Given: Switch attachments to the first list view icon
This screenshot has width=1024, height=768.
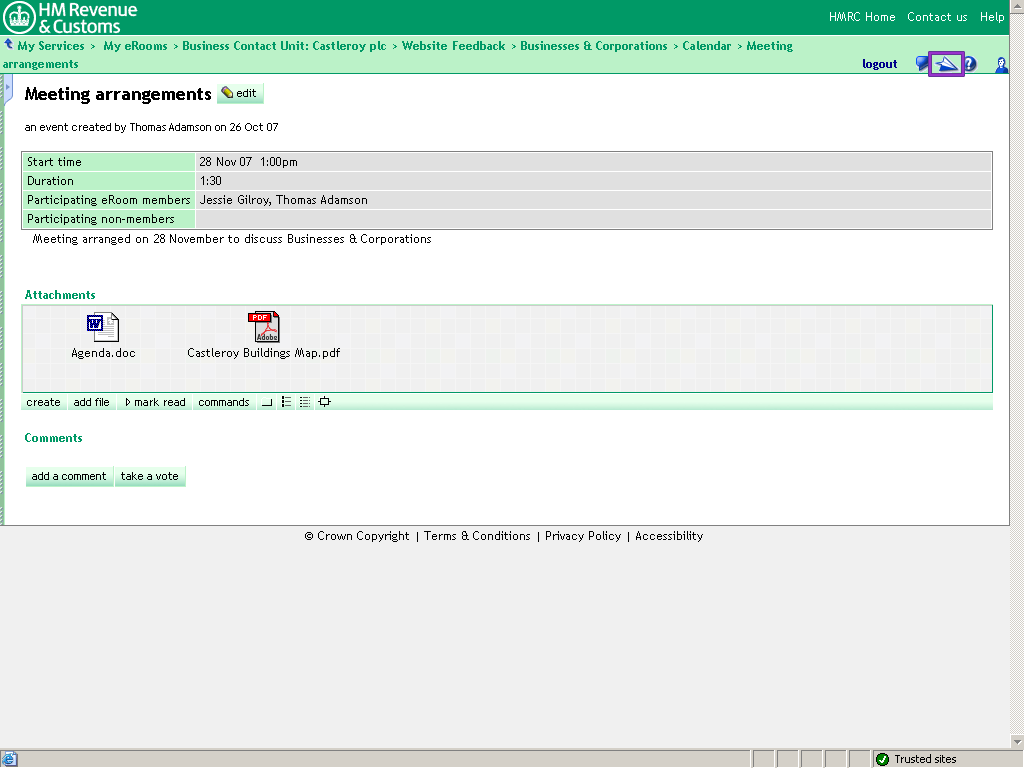Looking at the screenshot, I should click(x=286, y=402).
